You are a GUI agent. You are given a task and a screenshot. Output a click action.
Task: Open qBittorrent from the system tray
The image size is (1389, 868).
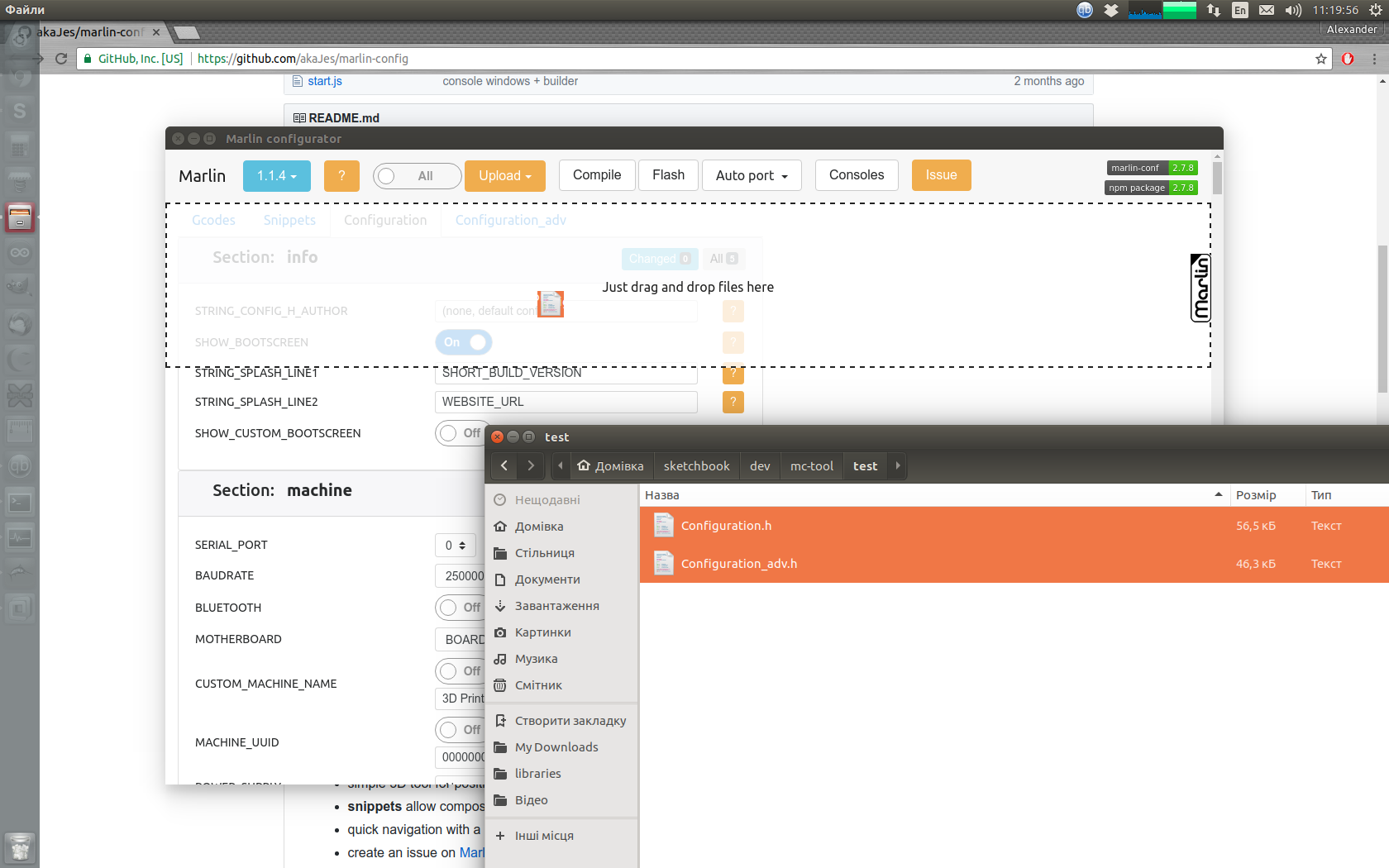point(1084,10)
